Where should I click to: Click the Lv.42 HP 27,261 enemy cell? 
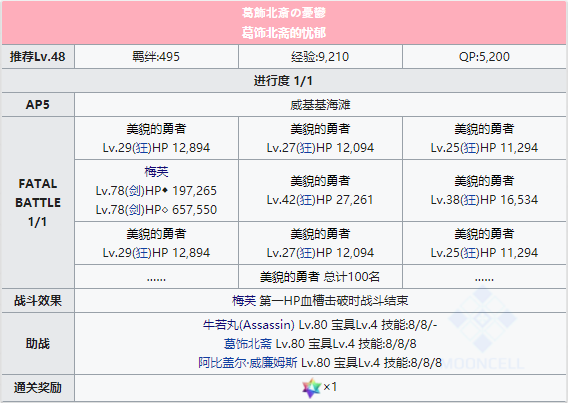point(320,190)
